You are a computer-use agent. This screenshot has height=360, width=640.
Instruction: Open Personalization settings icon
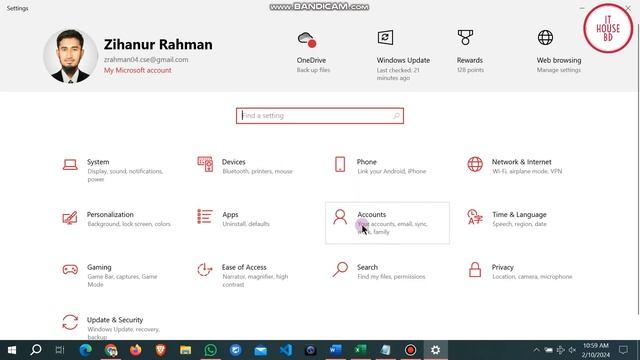pyautogui.click(x=70, y=217)
